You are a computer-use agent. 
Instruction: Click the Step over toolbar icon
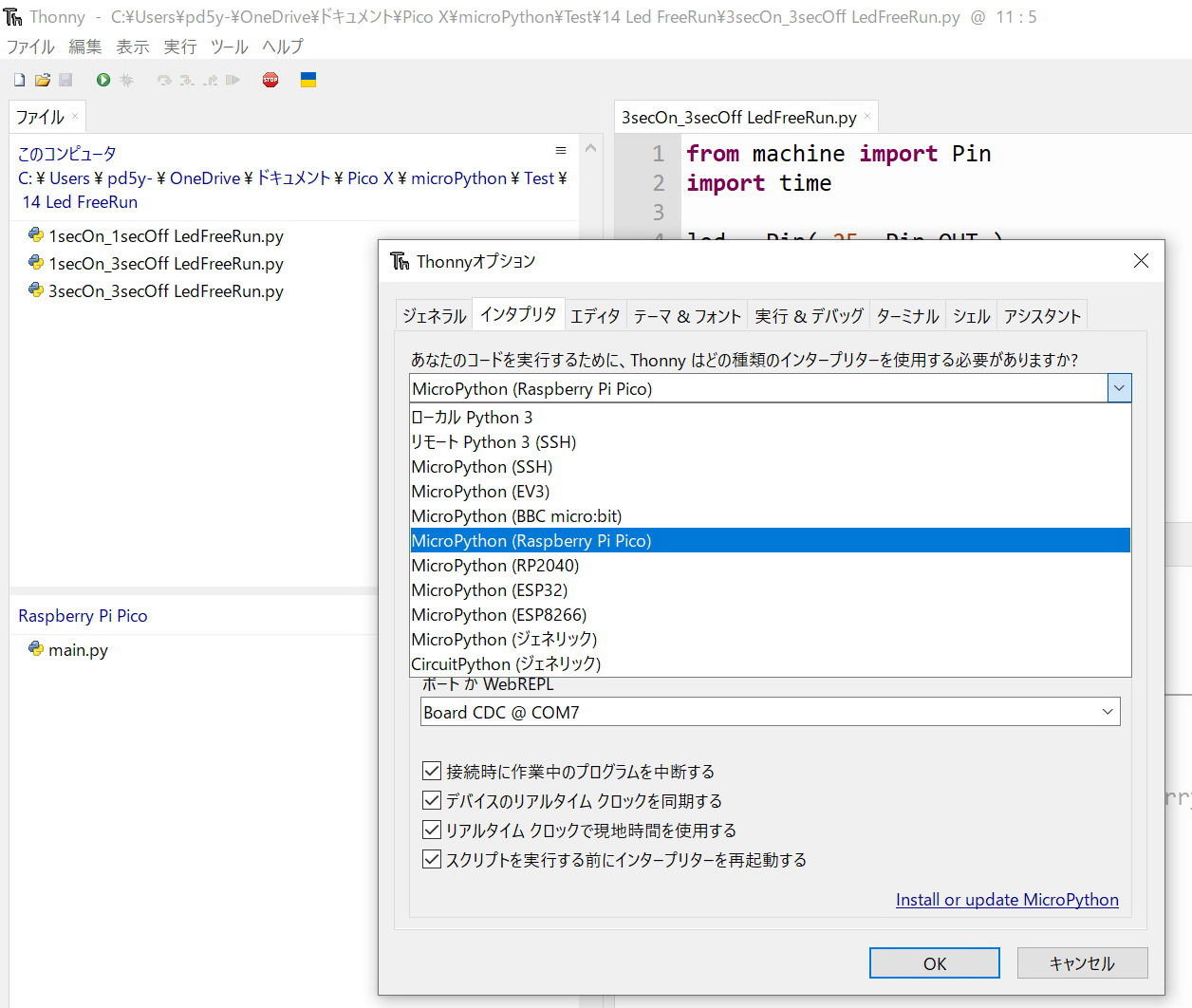click(x=164, y=81)
